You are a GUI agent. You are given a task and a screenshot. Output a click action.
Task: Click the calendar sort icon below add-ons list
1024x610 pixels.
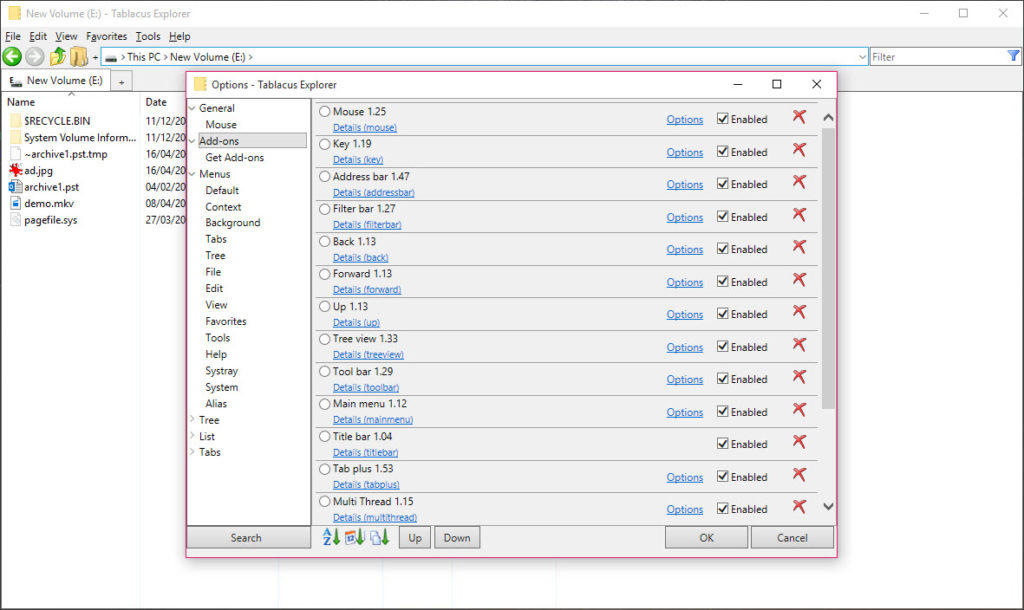tap(355, 537)
